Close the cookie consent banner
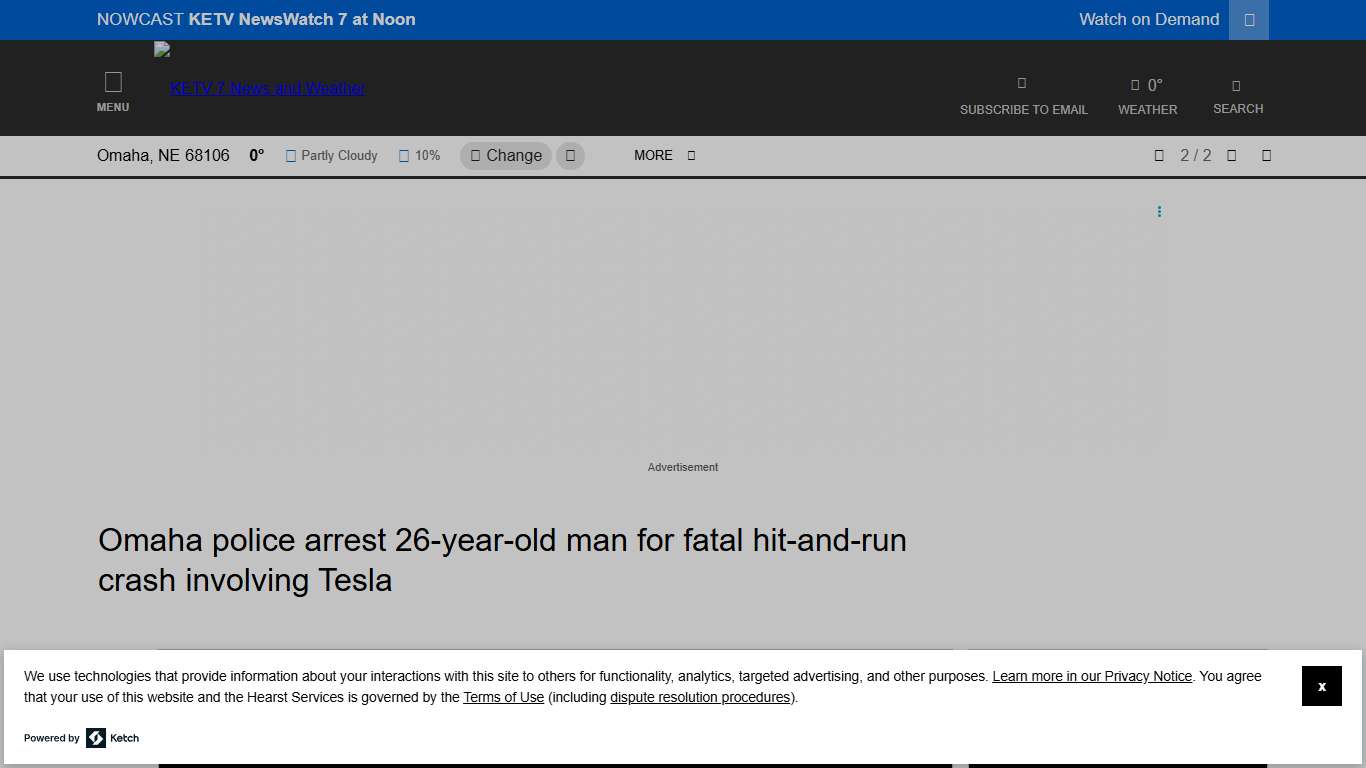The width and height of the screenshot is (1366, 768). click(x=1322, y=686)
